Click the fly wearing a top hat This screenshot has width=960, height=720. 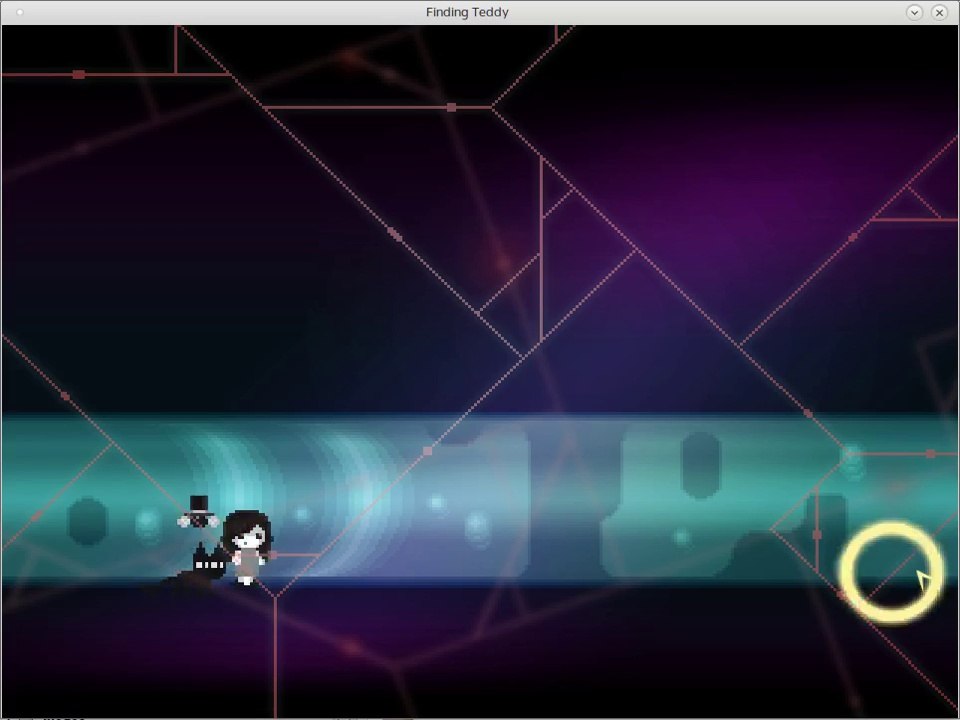point(198,512)
